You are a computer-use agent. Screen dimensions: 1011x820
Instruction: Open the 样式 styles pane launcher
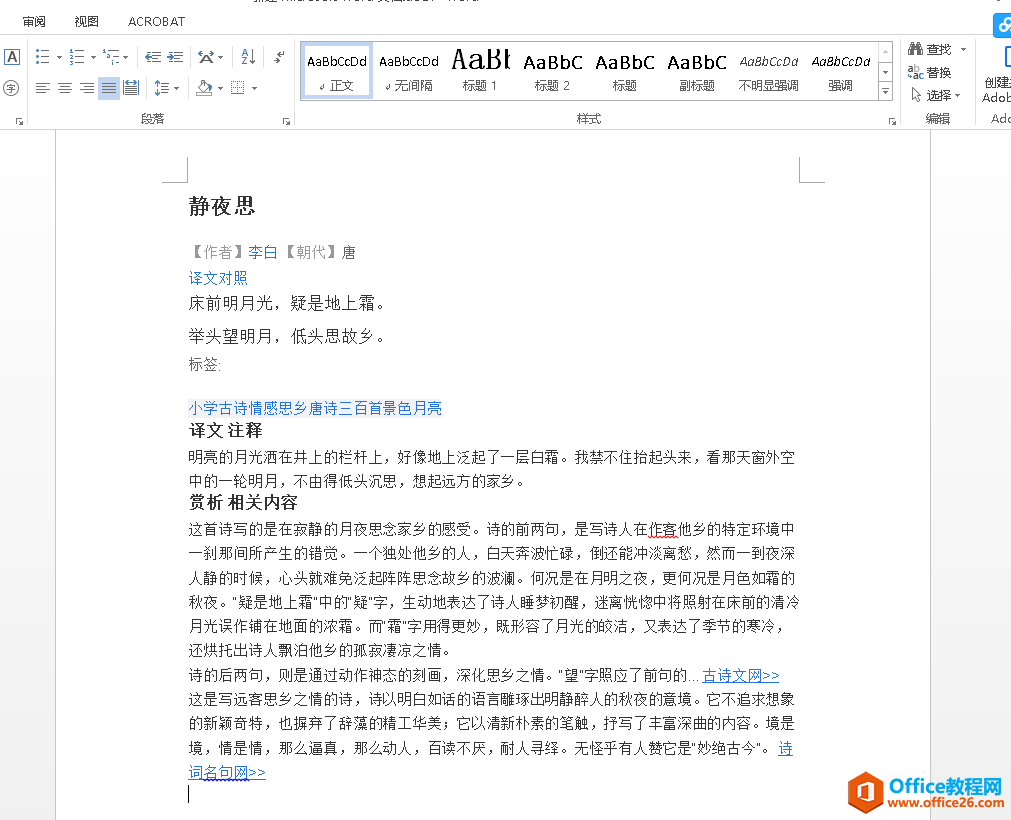(892, 121)
